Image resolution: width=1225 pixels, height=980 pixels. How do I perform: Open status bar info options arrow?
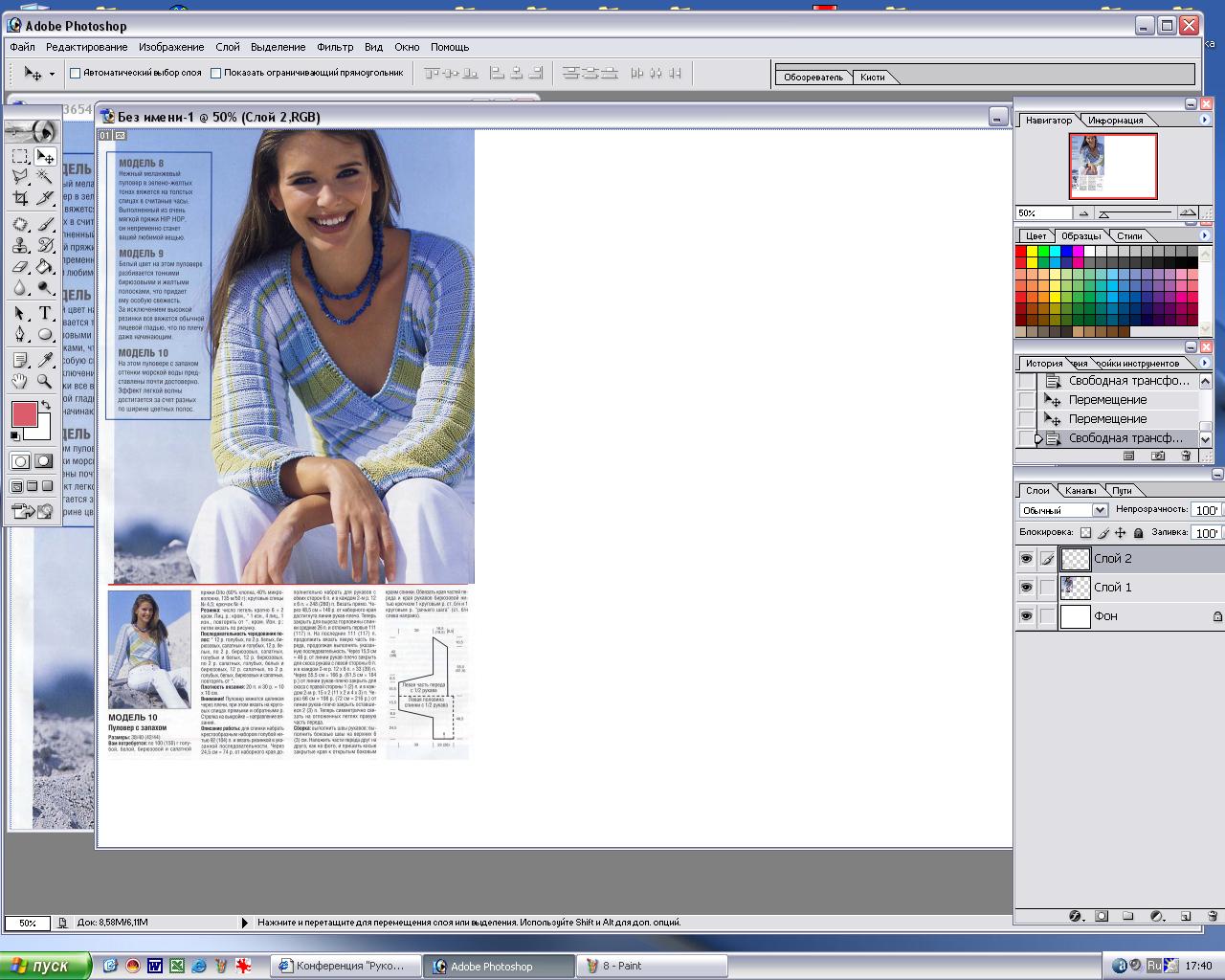pos(245,923)
